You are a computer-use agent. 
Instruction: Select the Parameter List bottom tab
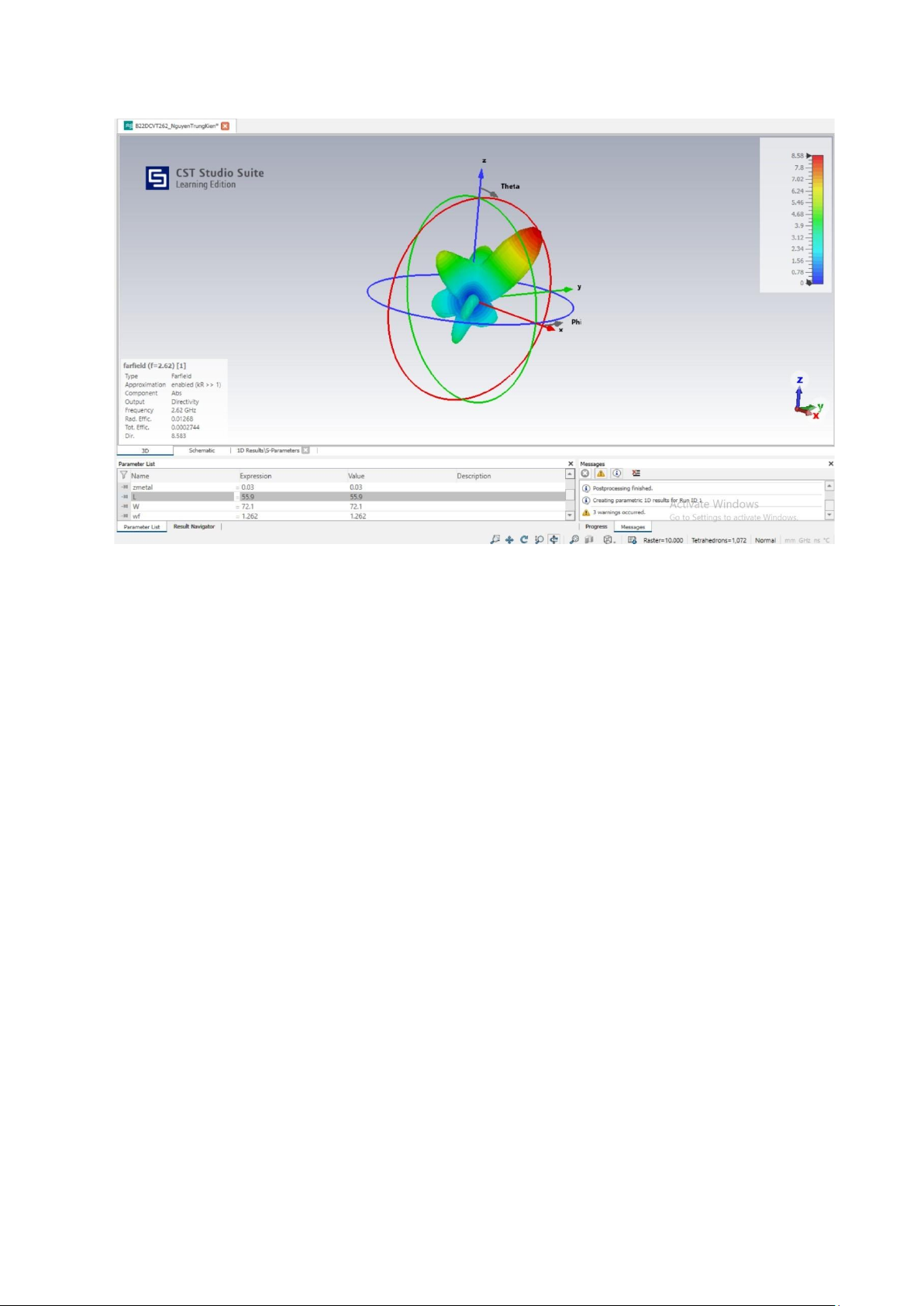tap(142, 527)
